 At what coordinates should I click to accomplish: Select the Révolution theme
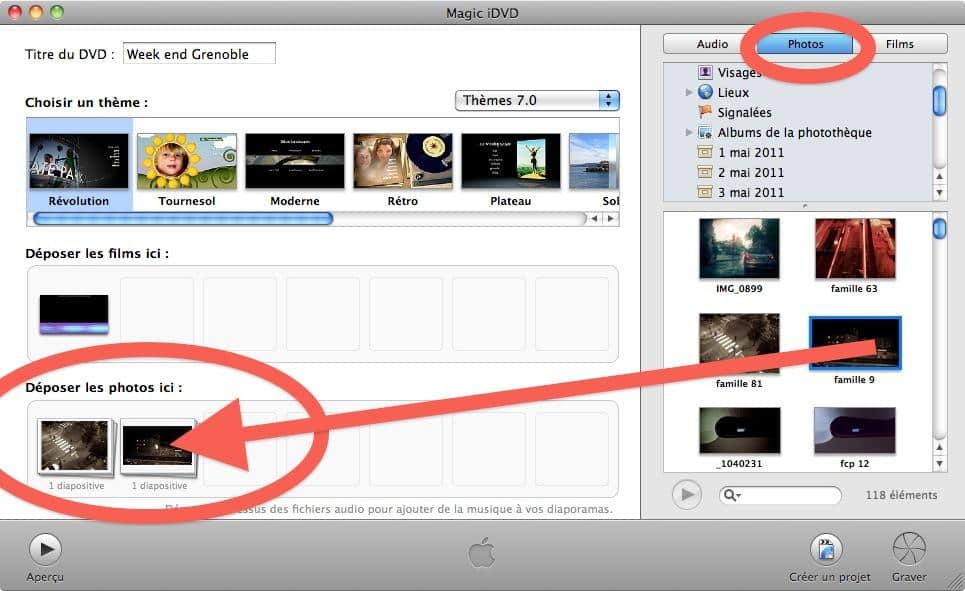(x=79, y=161)
